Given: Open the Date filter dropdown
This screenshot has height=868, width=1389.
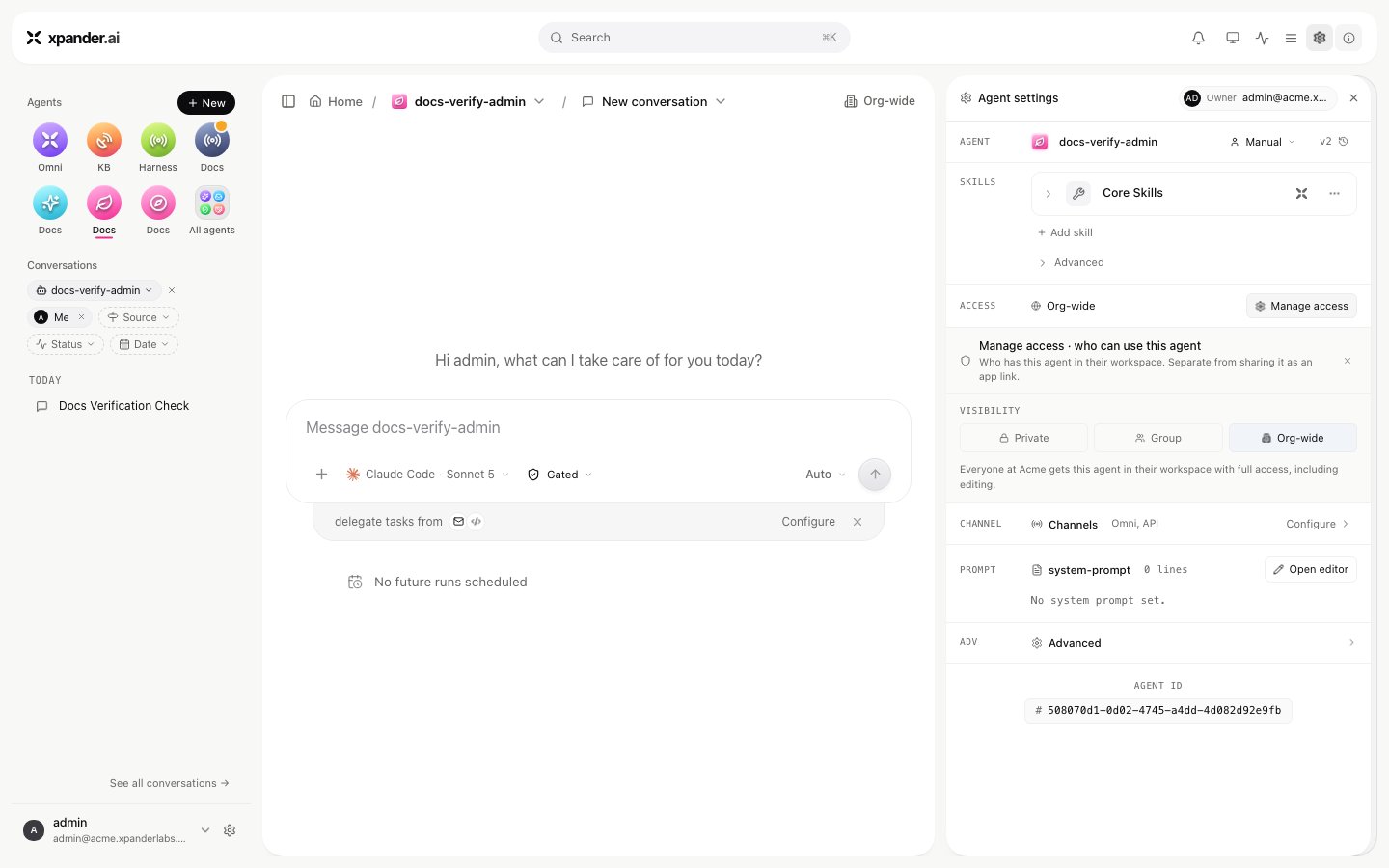Looking at the screenshot, I should tap(144, 344).
